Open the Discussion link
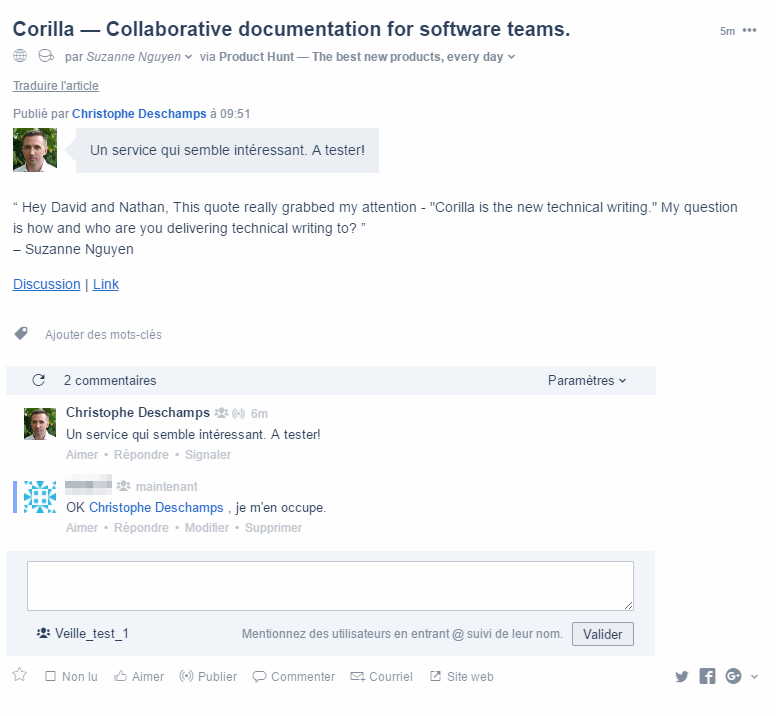 [46, 284]
